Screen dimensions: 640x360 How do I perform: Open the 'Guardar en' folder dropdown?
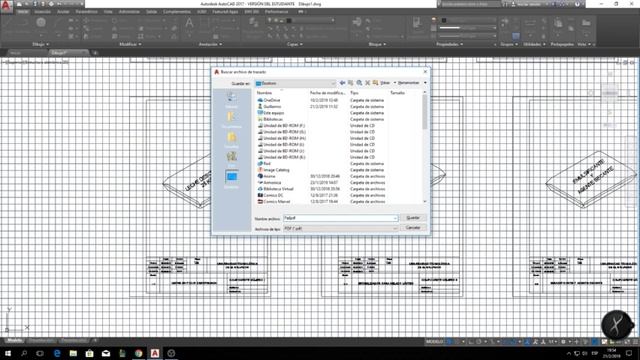[x=296, y=83]
